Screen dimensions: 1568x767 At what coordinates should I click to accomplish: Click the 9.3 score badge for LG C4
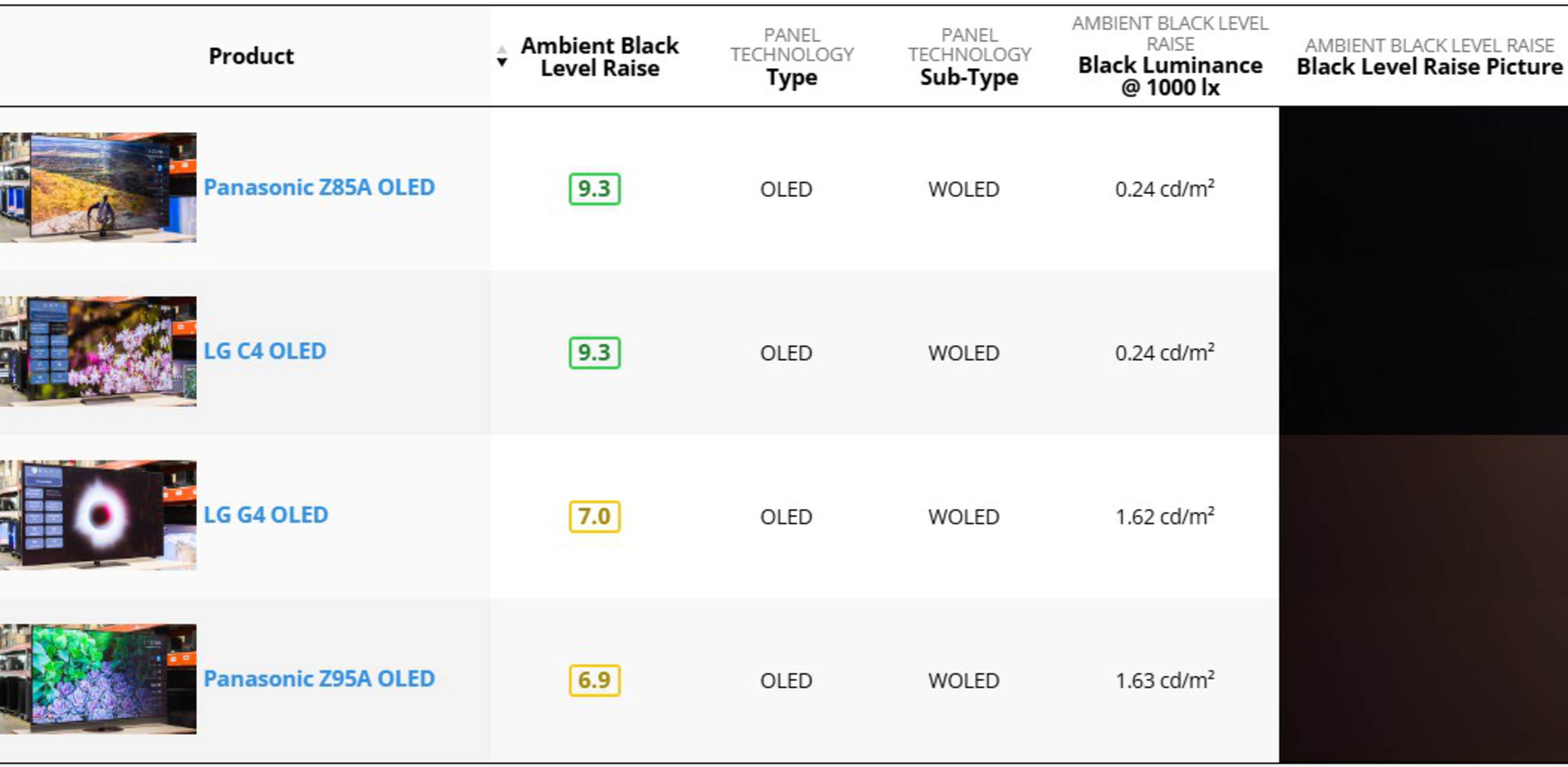tap(594, 352)
